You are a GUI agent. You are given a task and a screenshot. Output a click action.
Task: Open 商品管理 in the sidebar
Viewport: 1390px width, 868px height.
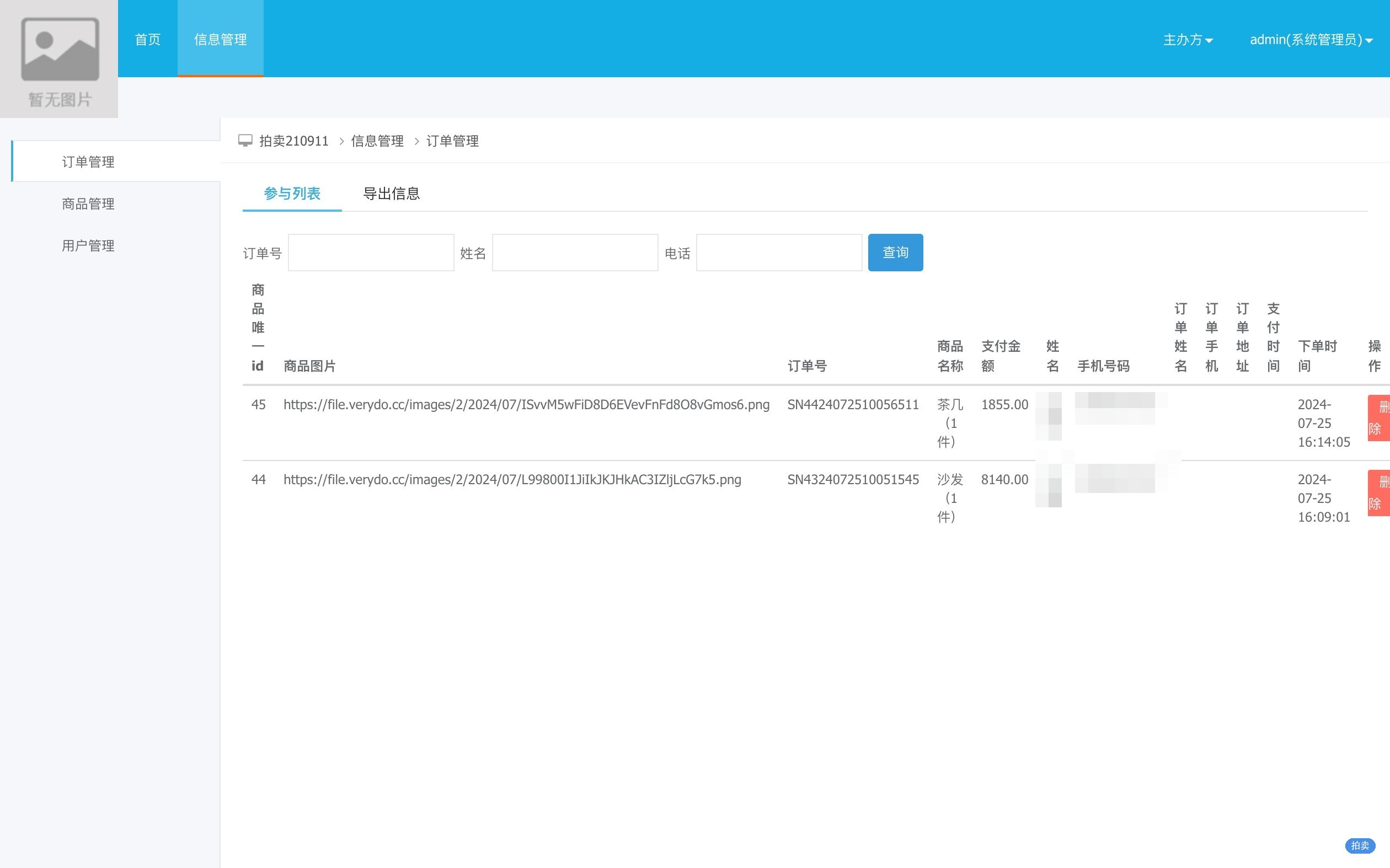click(x=88, y=204)
